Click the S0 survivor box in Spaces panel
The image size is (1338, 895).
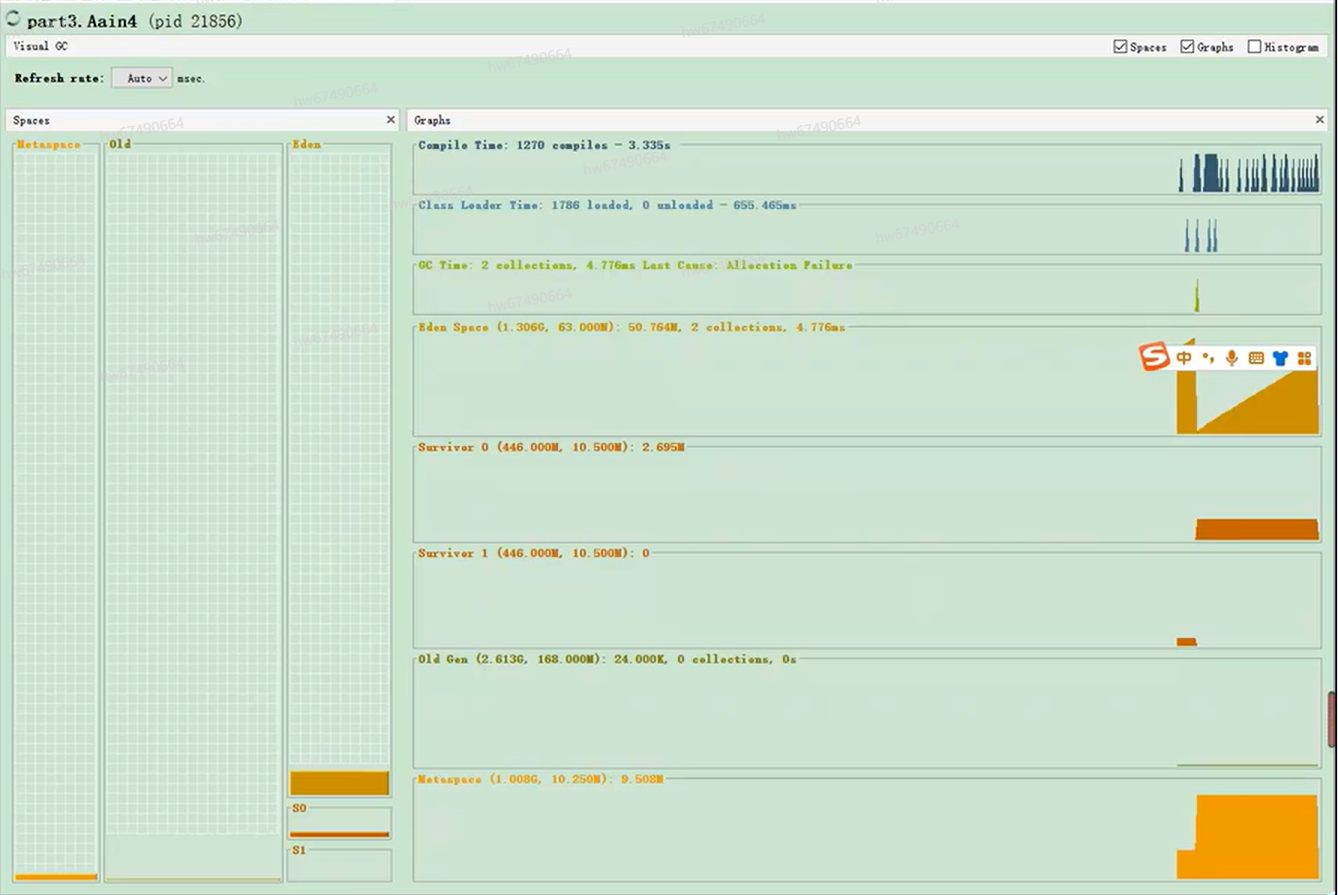(x=339, y=822)
